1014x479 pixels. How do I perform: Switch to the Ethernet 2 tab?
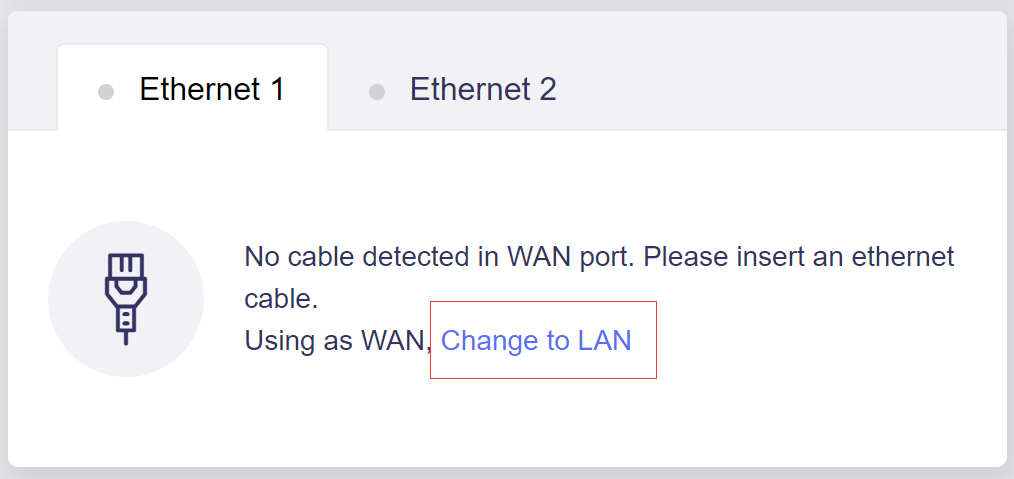pos(482,90)
